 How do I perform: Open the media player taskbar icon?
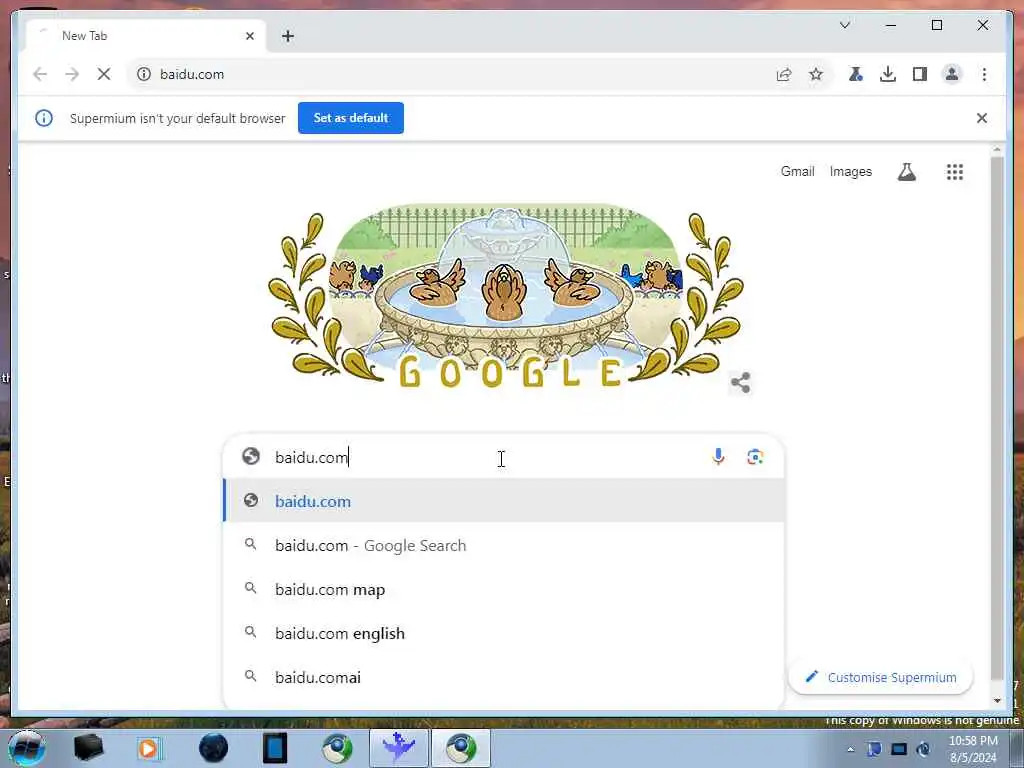pos(149,748)
